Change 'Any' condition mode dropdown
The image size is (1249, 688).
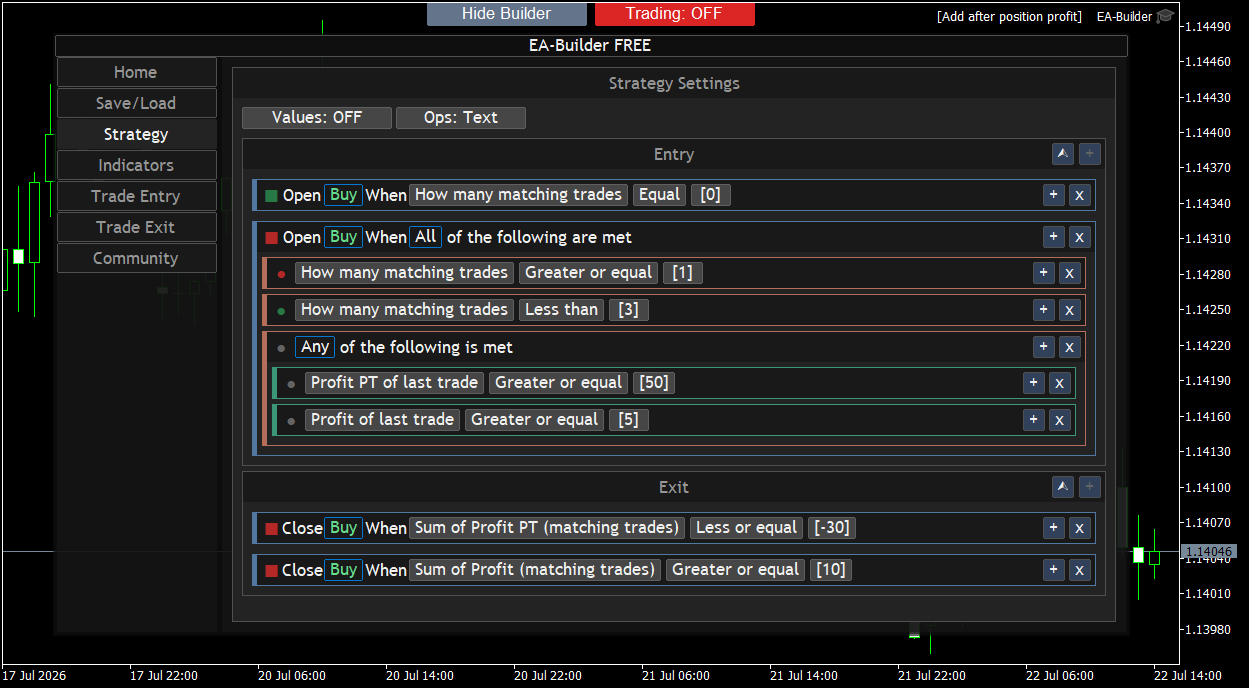[x=315, y=347]
